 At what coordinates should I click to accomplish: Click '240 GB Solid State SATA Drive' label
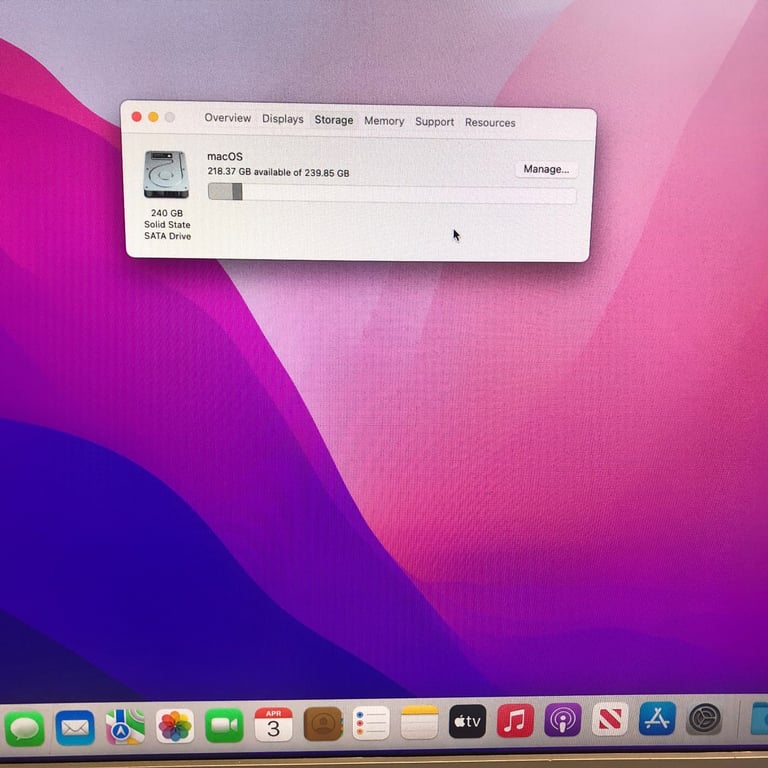coord(167,224)
